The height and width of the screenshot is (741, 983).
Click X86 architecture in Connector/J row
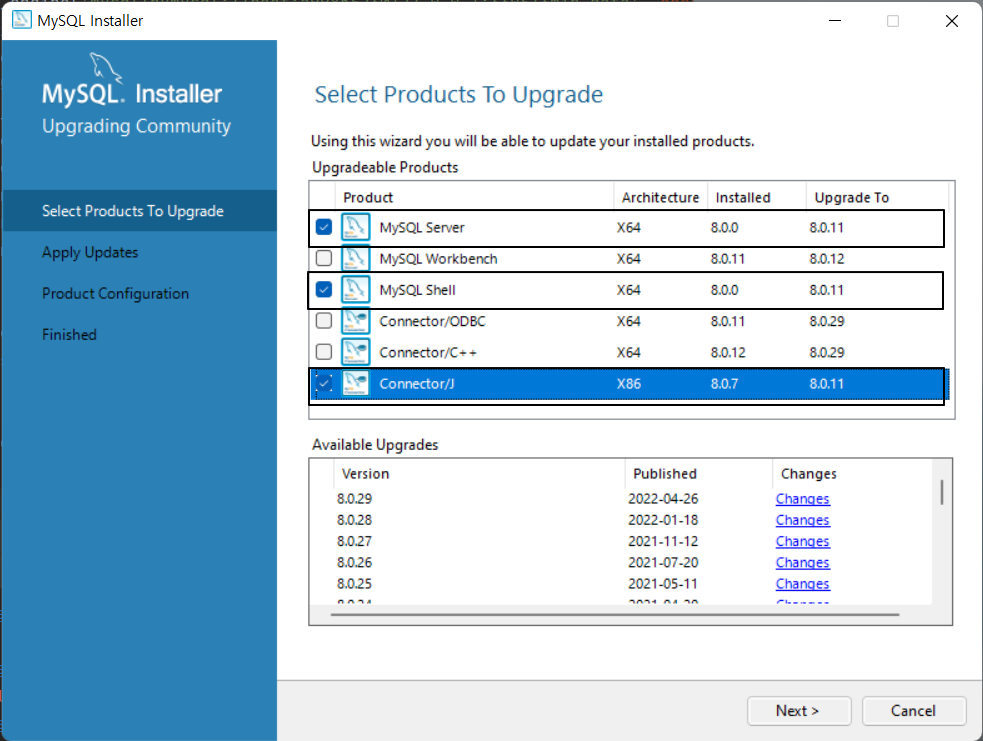[629, 384]
